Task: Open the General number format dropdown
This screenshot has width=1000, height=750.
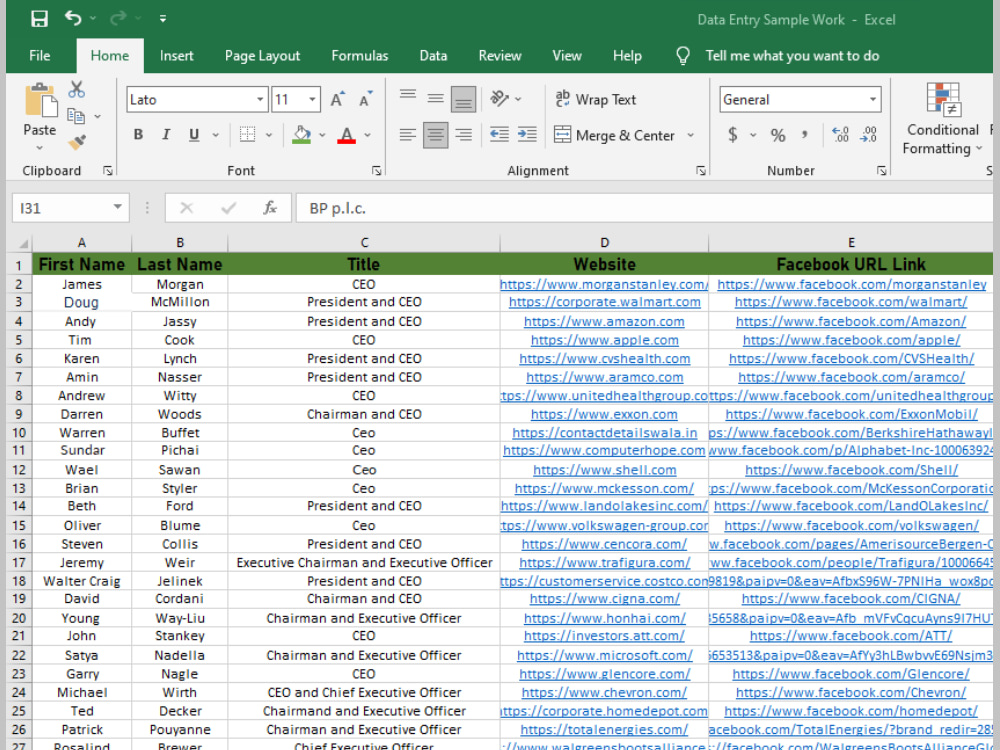Action: tap(872, 99)
